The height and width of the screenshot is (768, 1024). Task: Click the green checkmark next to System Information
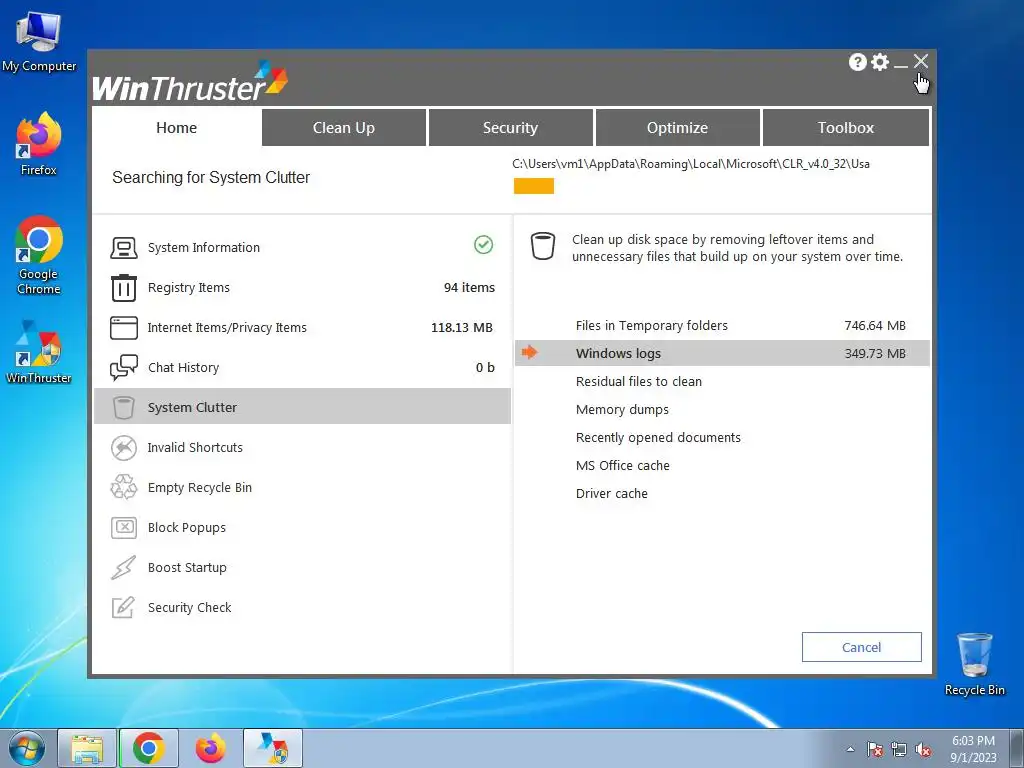(483, 245)
